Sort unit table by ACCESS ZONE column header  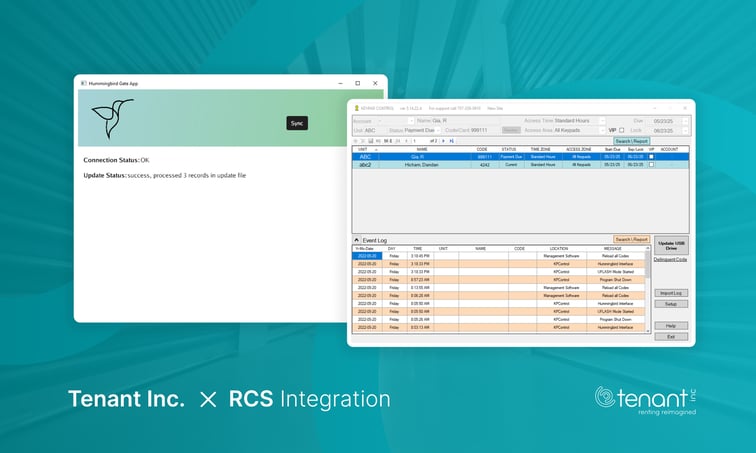(579, 149)
